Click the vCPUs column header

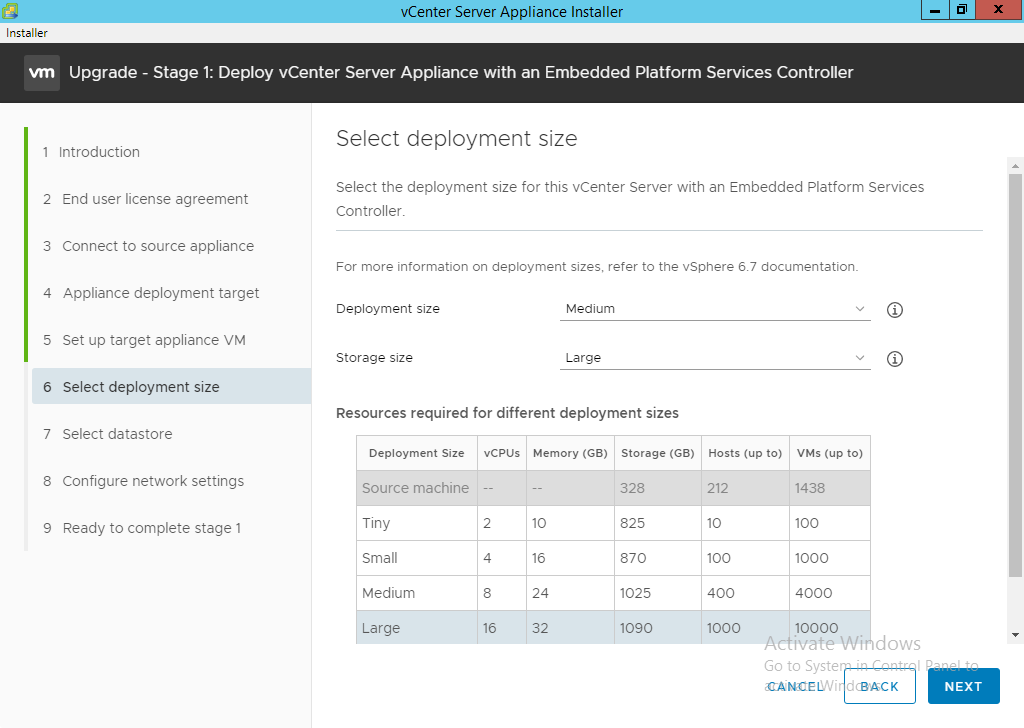tap(502, 453)
